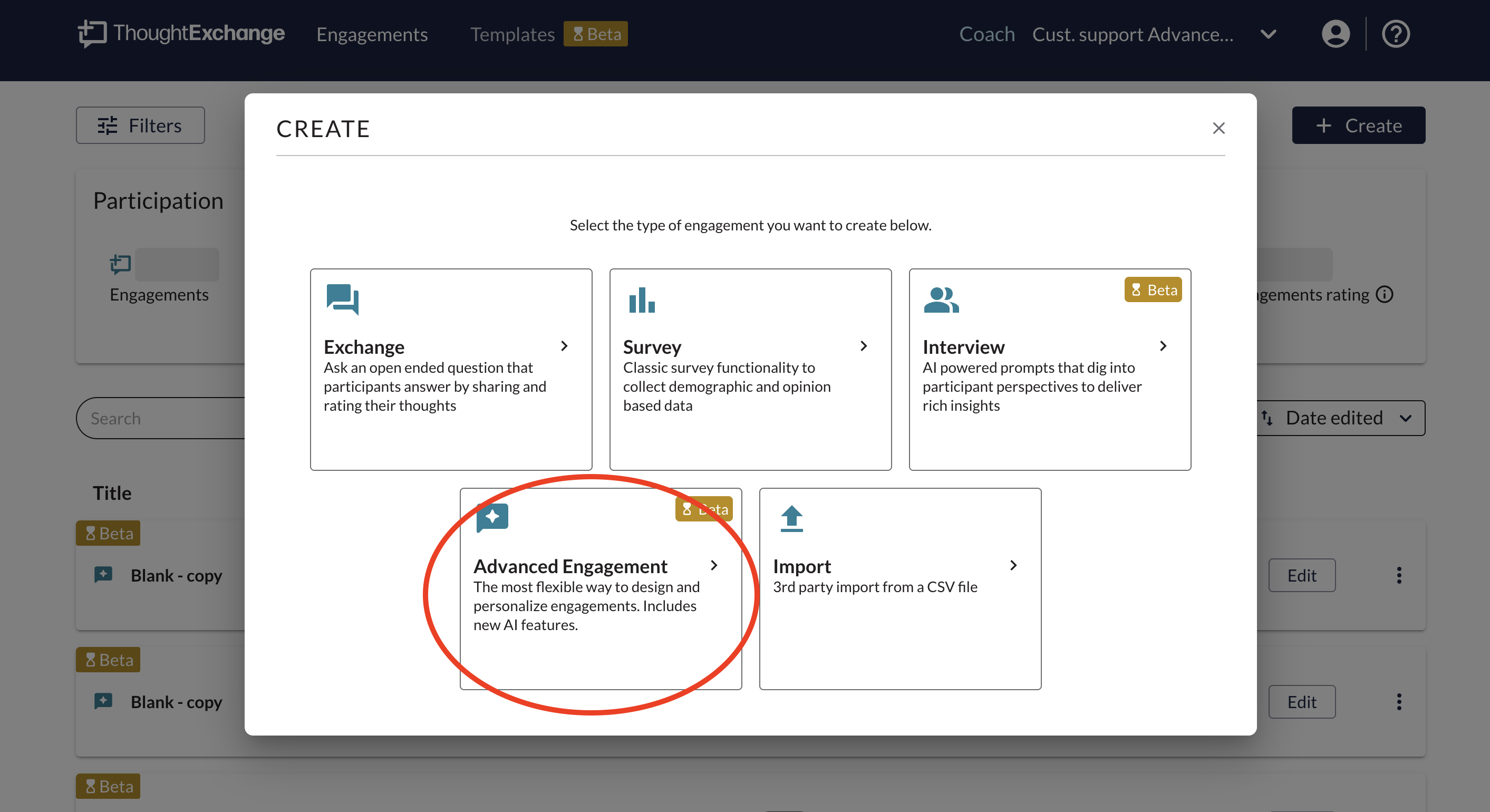This screenshot has height=812, width=1490.
Task: Open the Interview card chevron
Action: click(x=1163, y=346)
